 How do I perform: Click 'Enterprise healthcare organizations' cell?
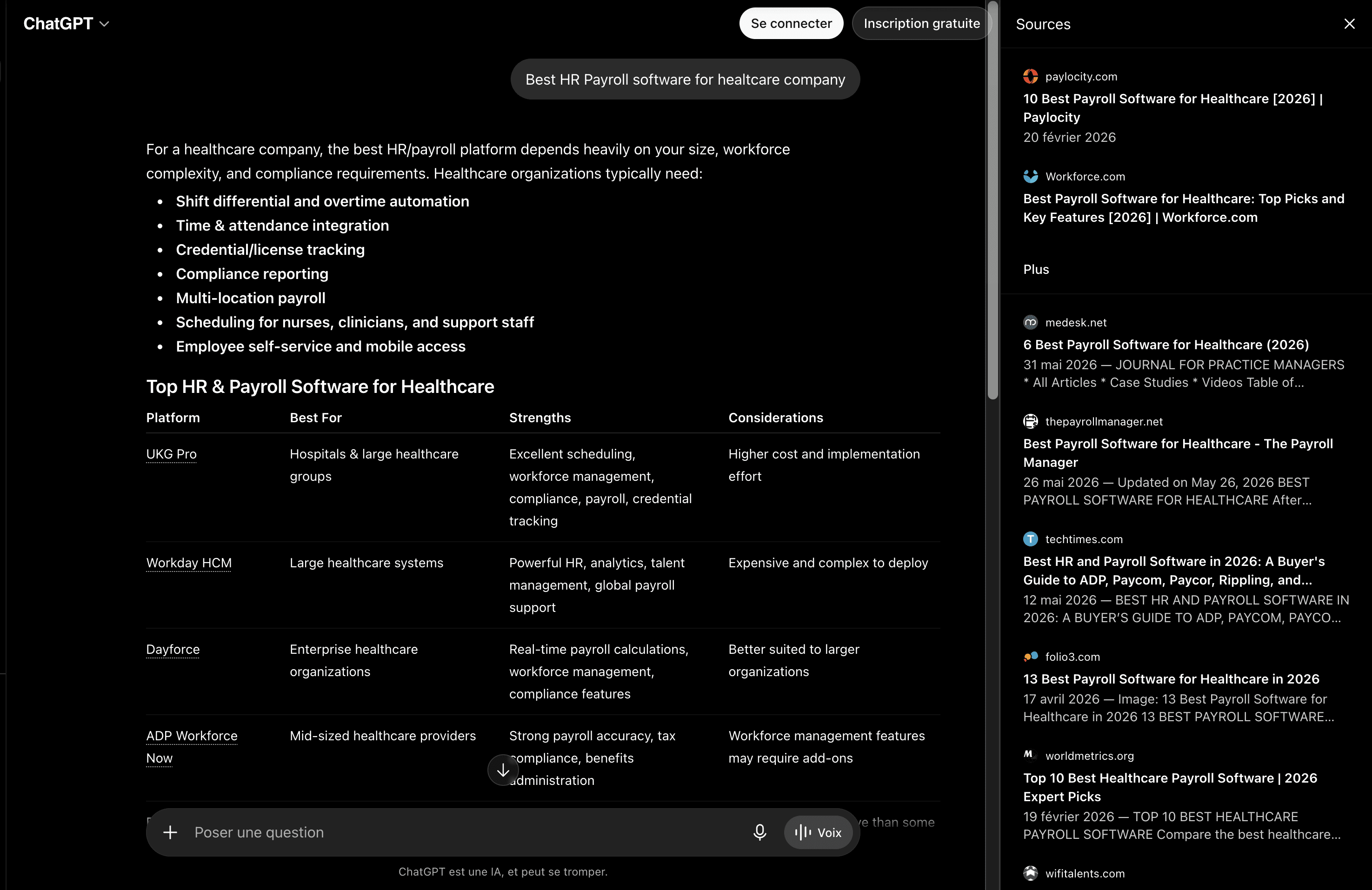pyautogui.click(x=353, y=661)
